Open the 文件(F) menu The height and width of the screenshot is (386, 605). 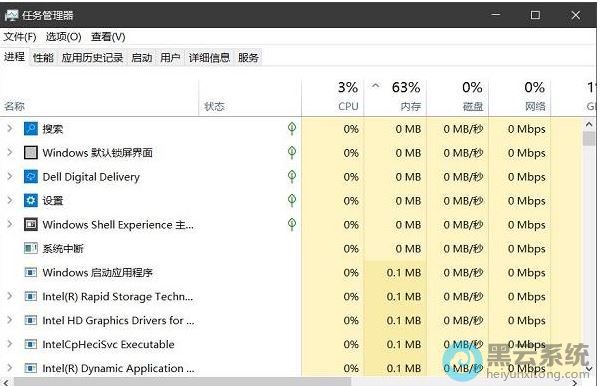point(20,37)
